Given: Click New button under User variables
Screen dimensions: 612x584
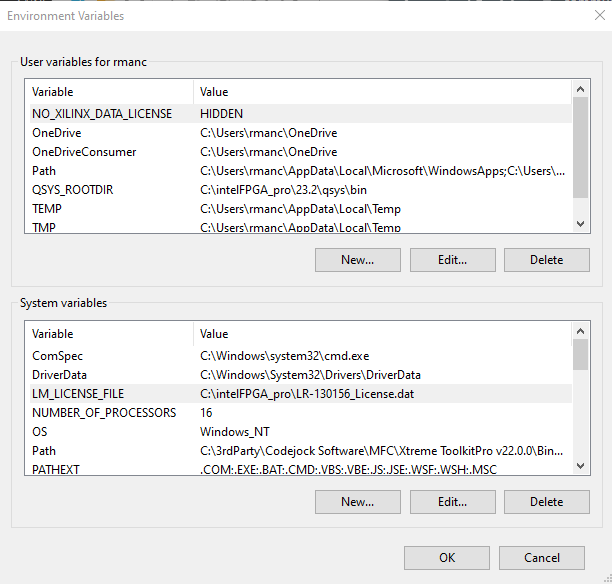Looking at the screenshot, I should (x=357, y=260).
